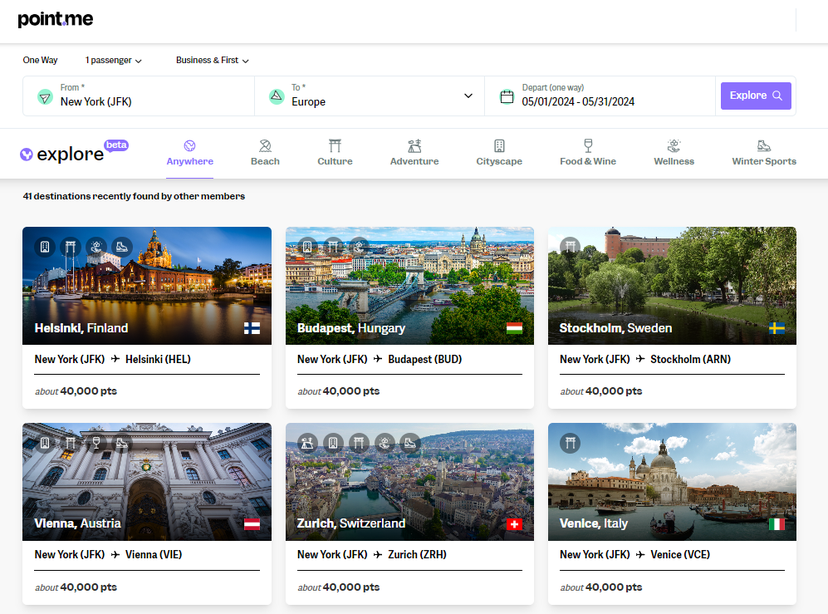Click the point.me logo
Image resolution: width=828 pixels, height=614 pixels.
pos(55,19)
